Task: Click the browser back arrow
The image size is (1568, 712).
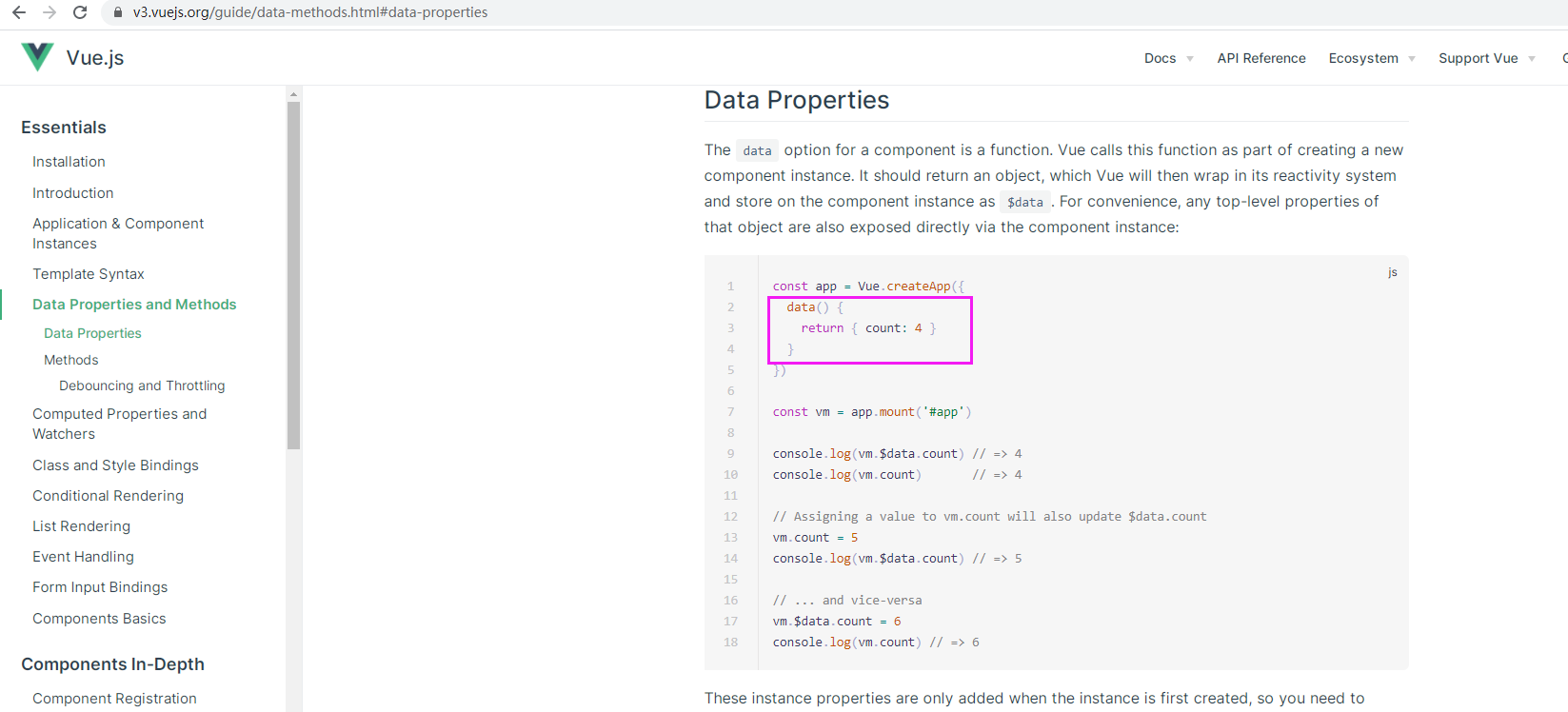Action: 19,12
